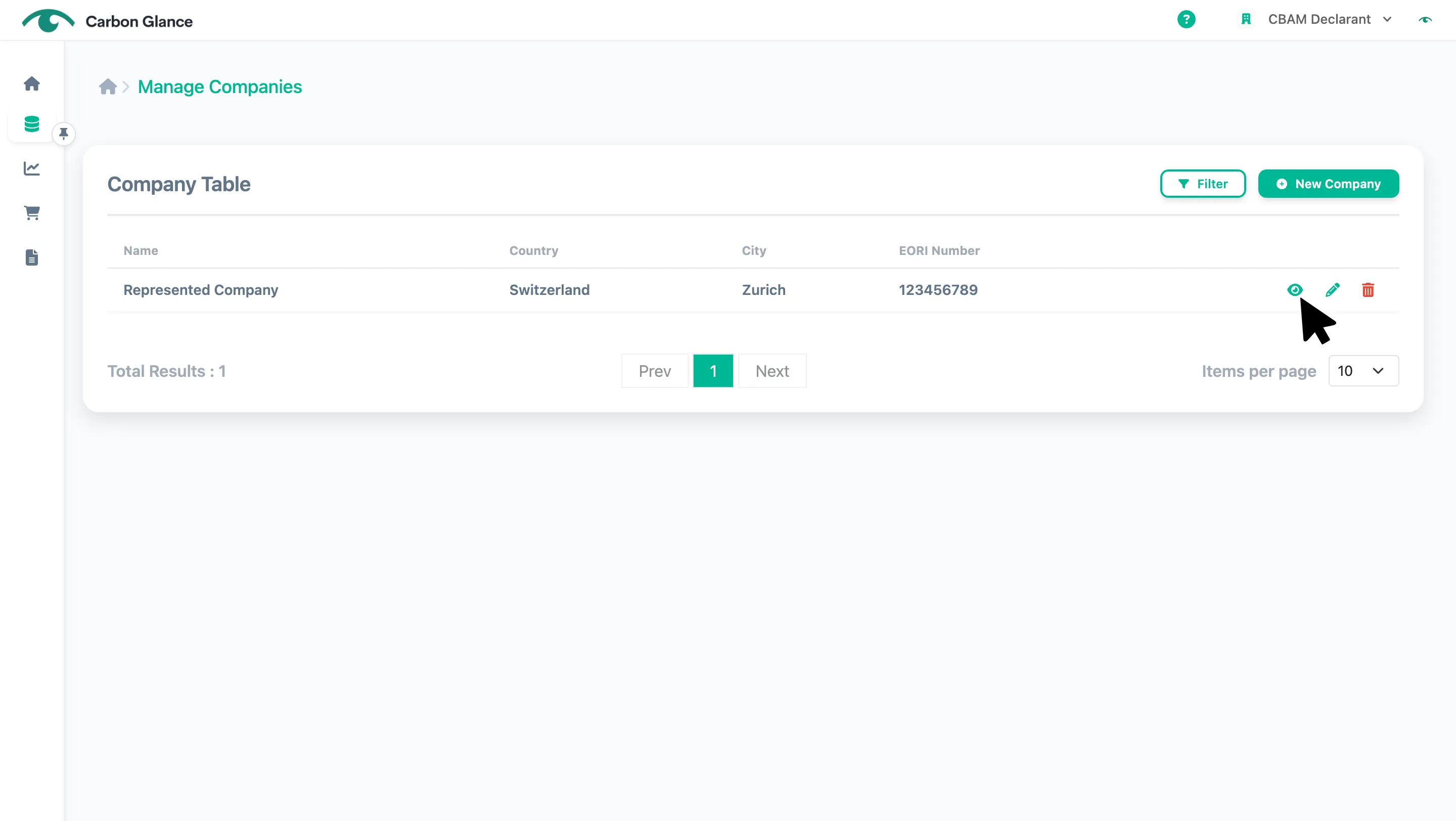Toggle the sidebar pin button

pos(63,134)
